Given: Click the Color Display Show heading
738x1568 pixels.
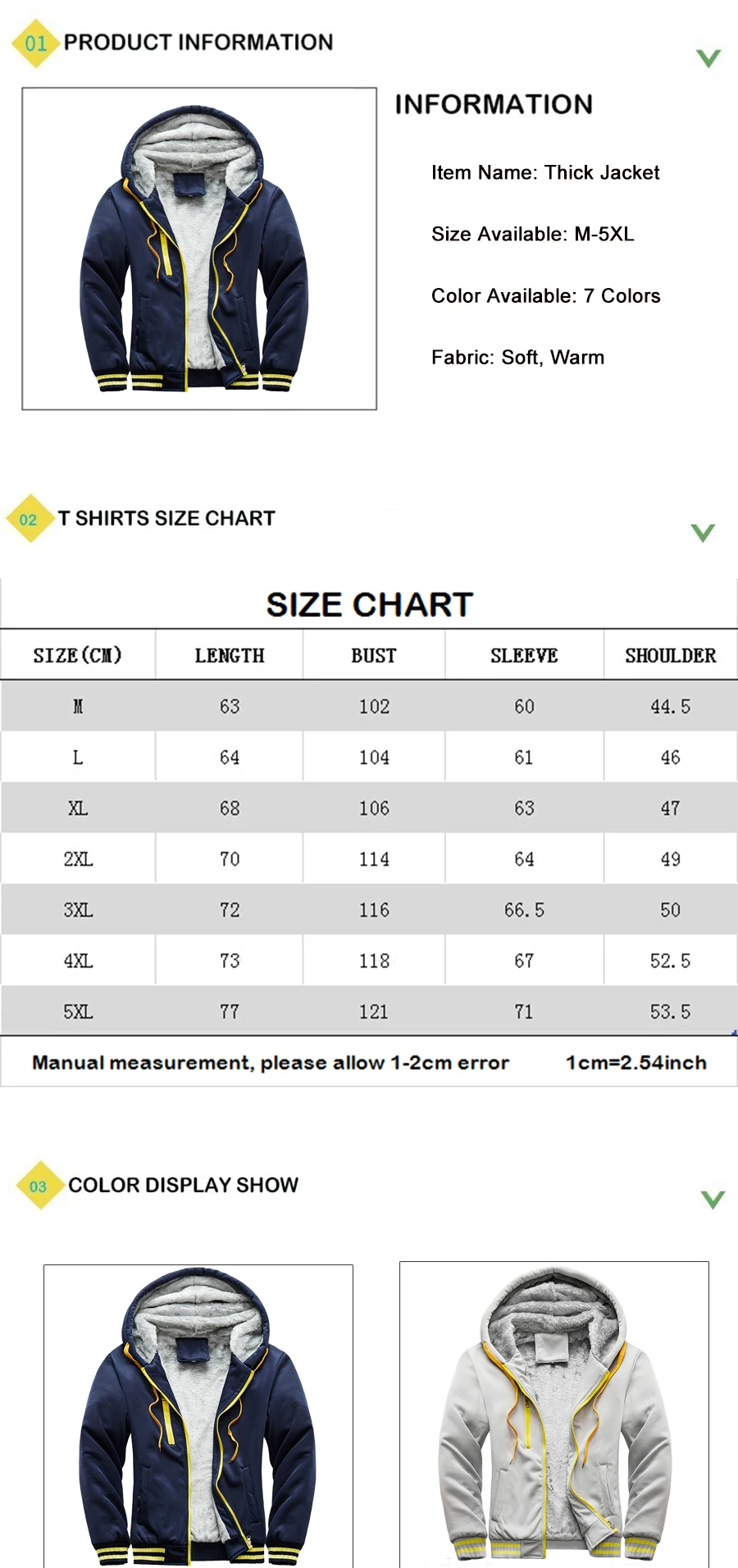Looking at the screenshot, I should tap(183, 1186).
